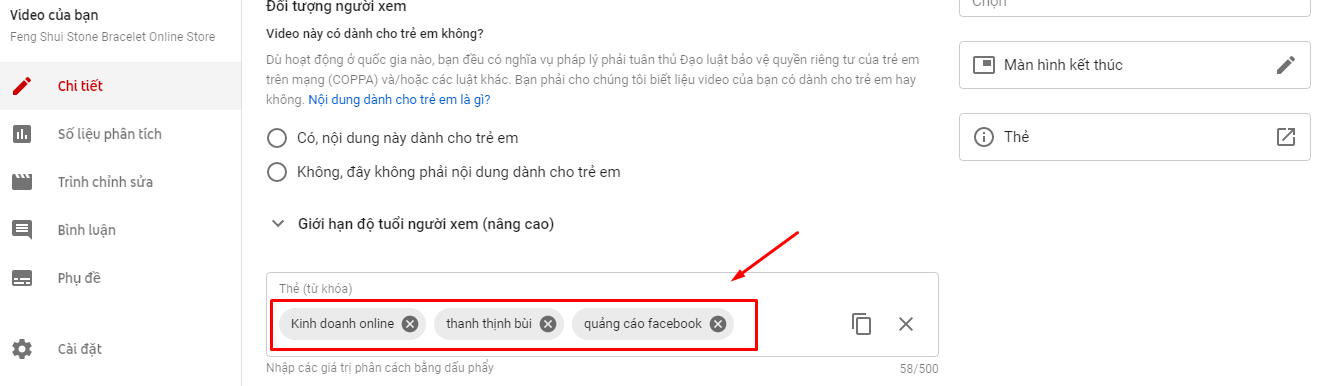Click inside the tags input field
Viewport: 1328px width, 386px height.
tap(790, 324)
